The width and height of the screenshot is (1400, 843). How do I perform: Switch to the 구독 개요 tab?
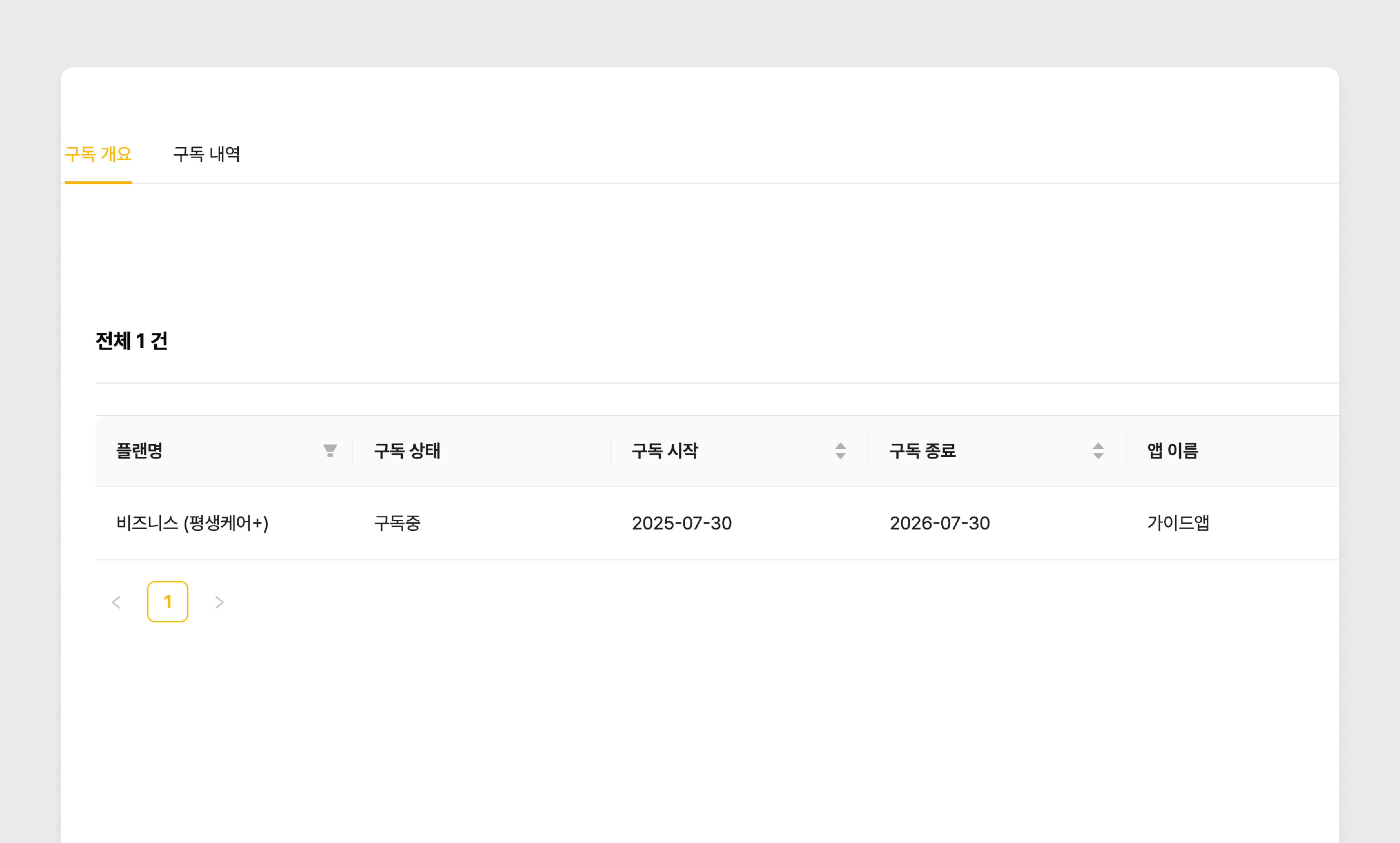[98, 154]
